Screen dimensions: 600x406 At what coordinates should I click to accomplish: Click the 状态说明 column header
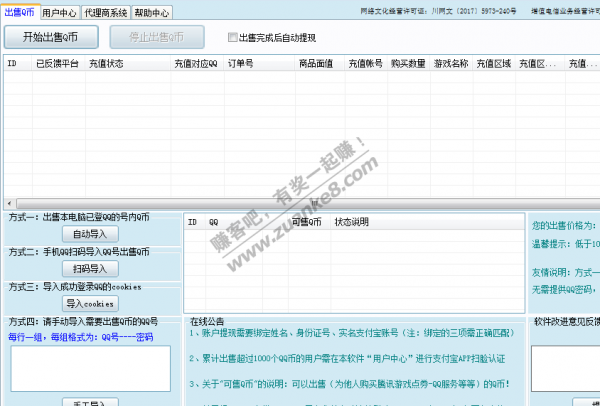click(x=427, y=222)
